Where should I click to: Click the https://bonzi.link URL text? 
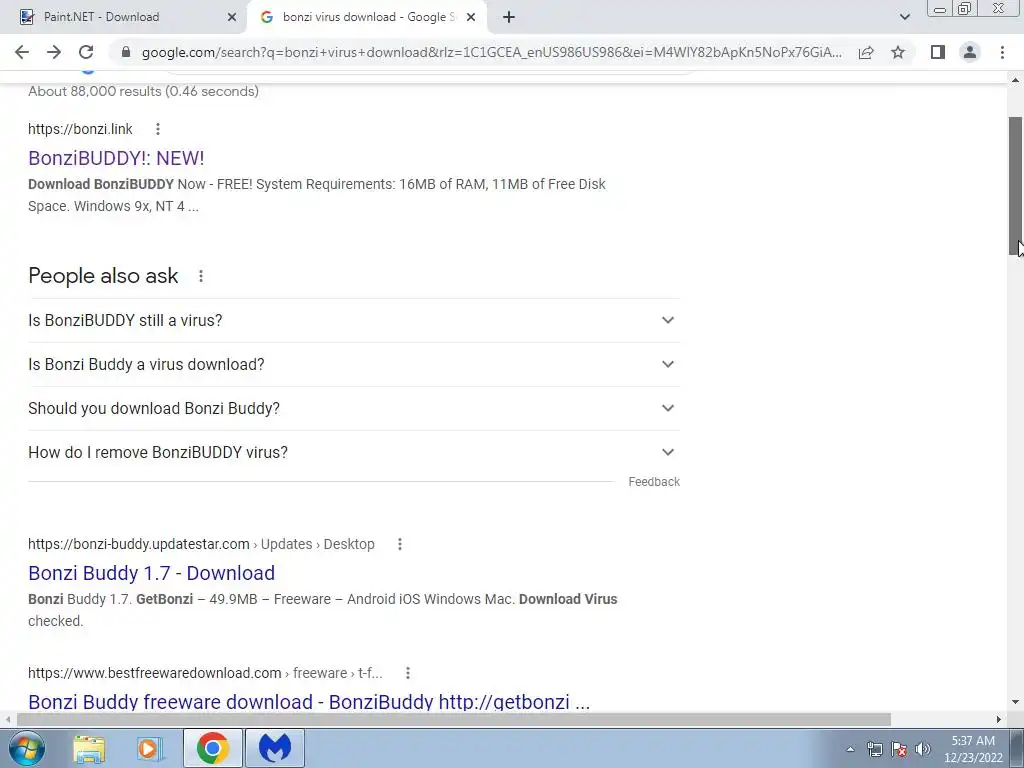pos(80,129)
